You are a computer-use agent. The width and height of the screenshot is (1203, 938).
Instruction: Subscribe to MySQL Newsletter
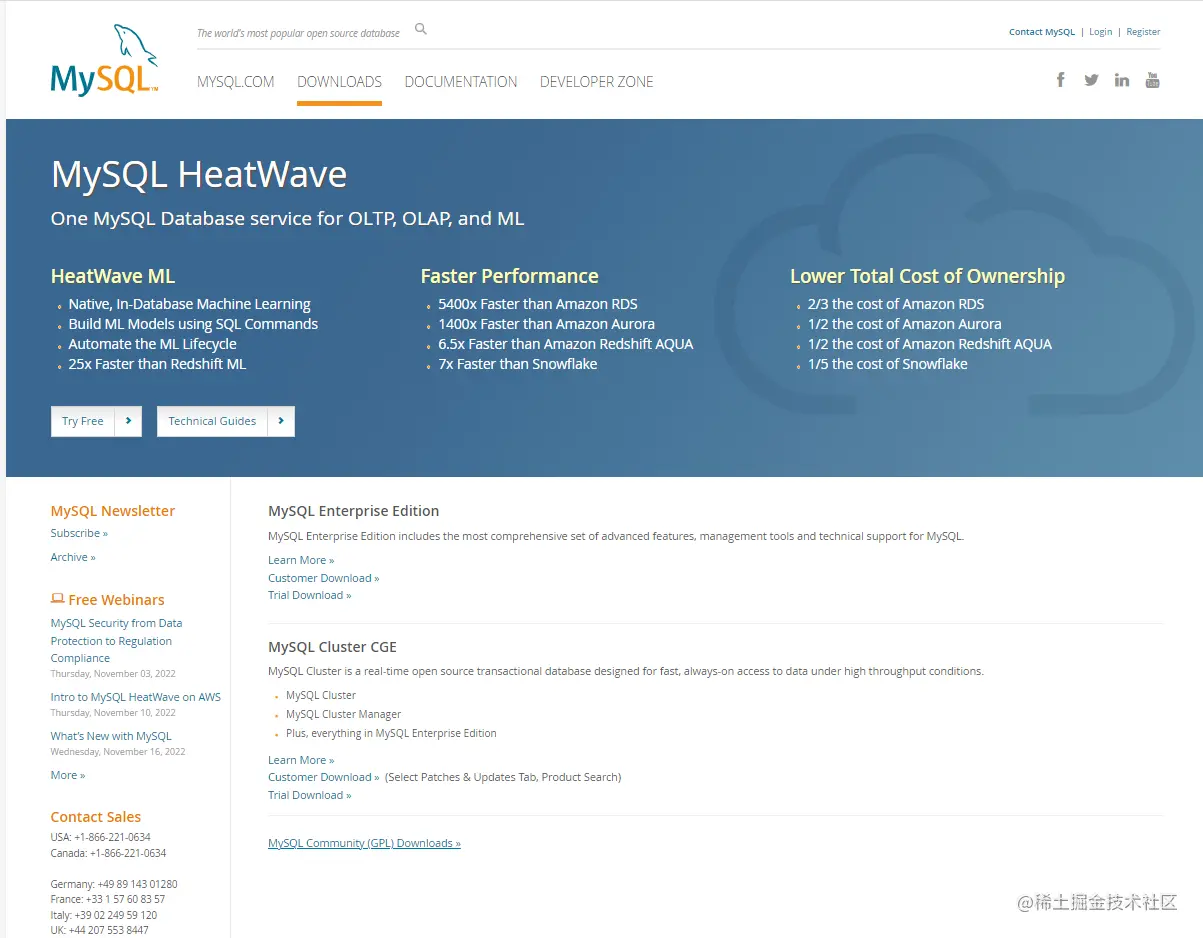[79, 533]
